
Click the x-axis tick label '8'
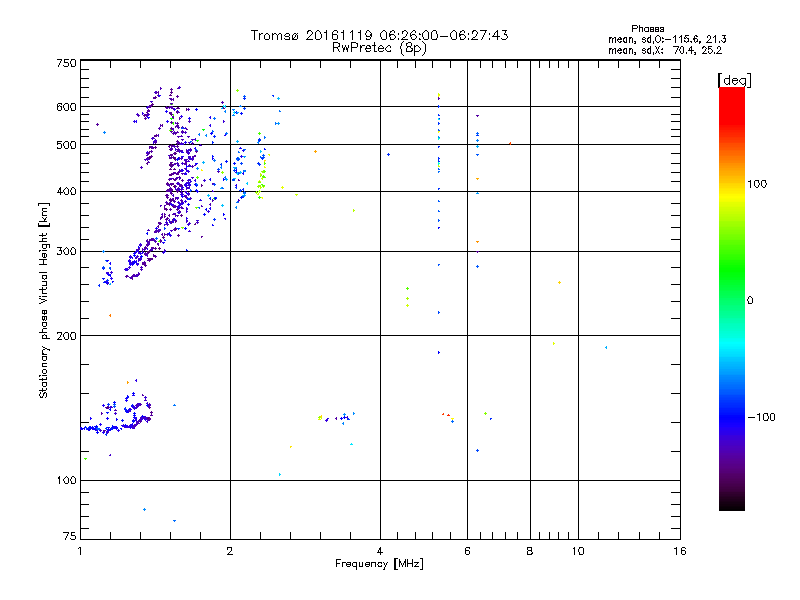click(x=530, y=551)
